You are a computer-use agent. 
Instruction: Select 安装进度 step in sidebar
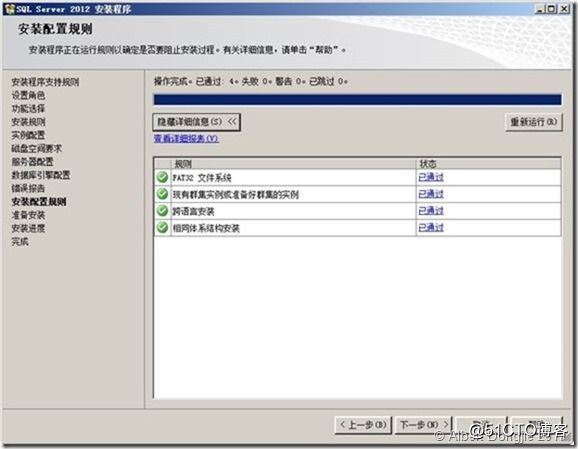click(28, 228)
